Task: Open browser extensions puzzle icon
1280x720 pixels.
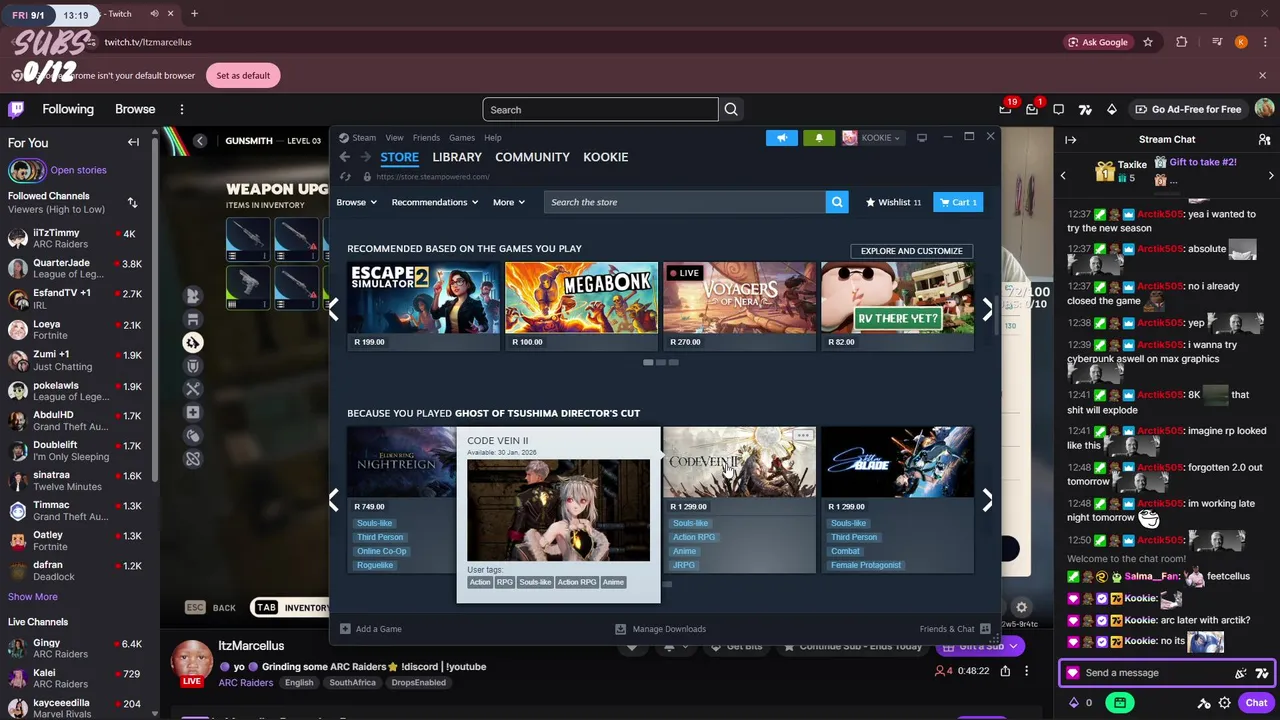Action: point(1182,42)
